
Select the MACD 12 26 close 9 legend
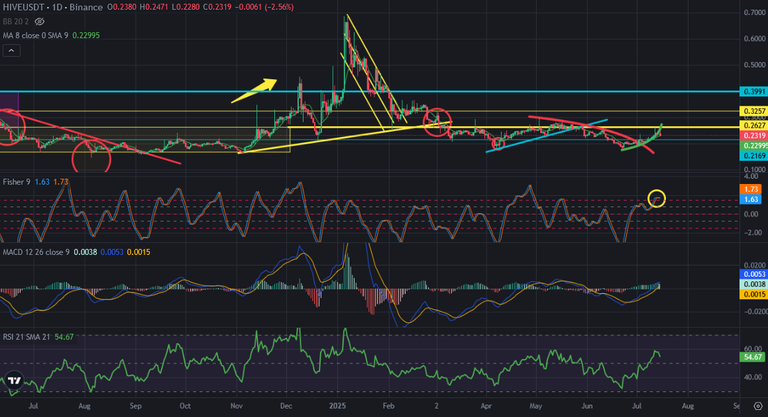point(36,252)
